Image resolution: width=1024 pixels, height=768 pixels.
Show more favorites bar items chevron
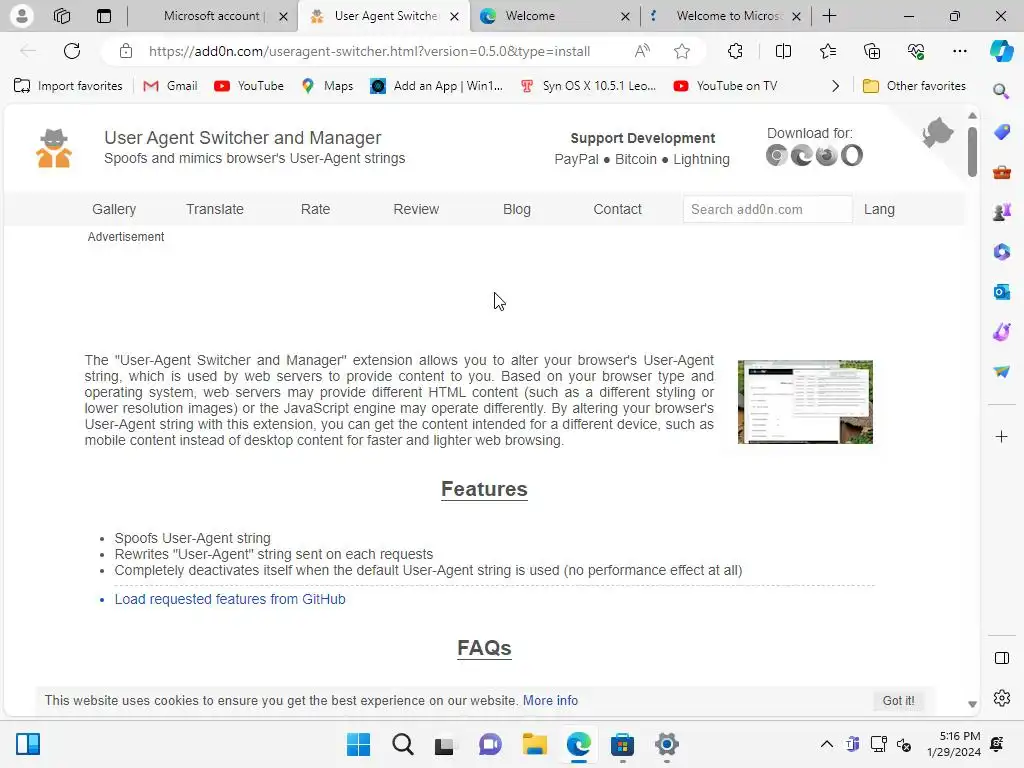(835, 86)
